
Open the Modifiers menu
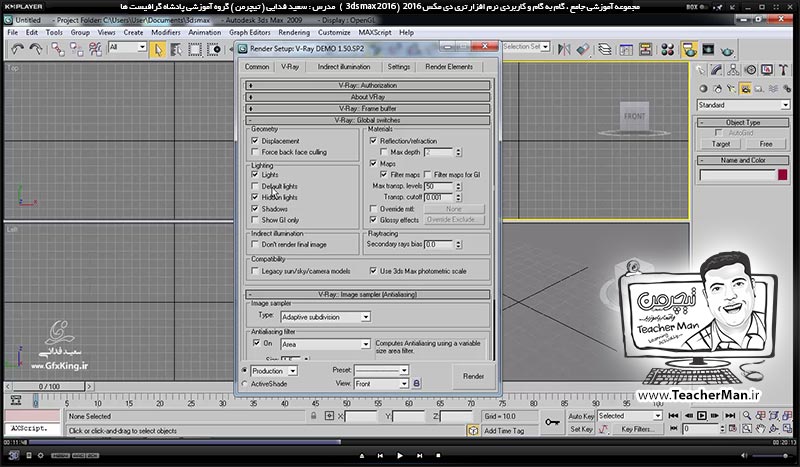[166, 32]
